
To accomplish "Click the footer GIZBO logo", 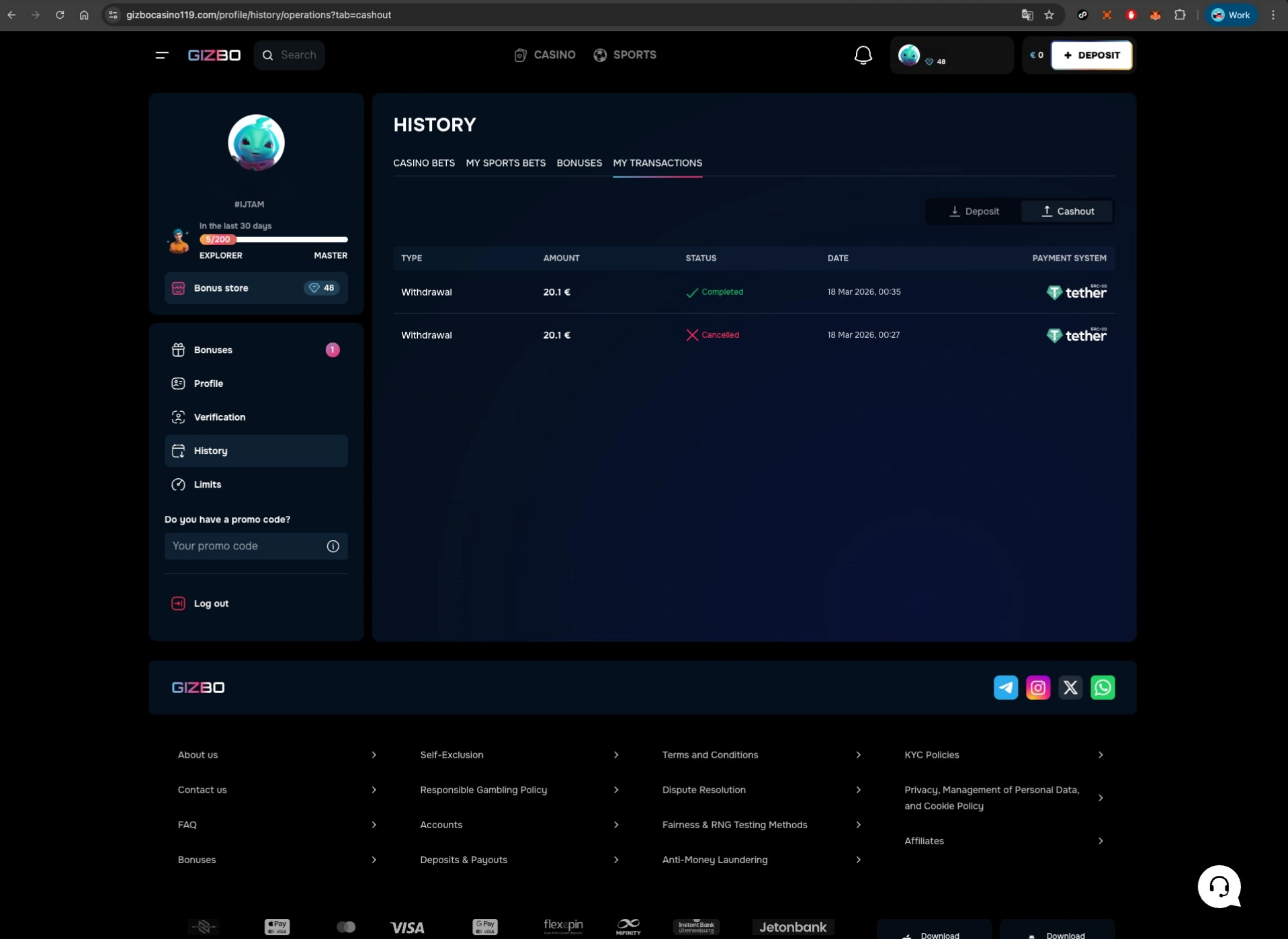I will click(198, 687).
